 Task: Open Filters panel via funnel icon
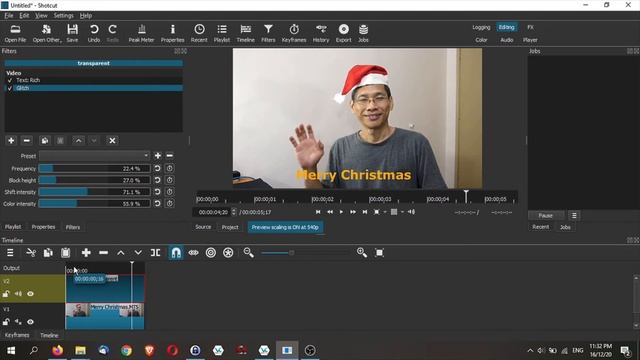point(268,33)
